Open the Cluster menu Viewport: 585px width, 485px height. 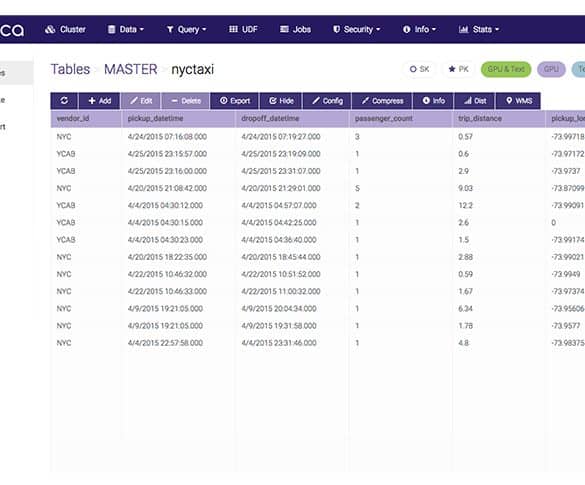pyautogui.click(x=65, y=29)
